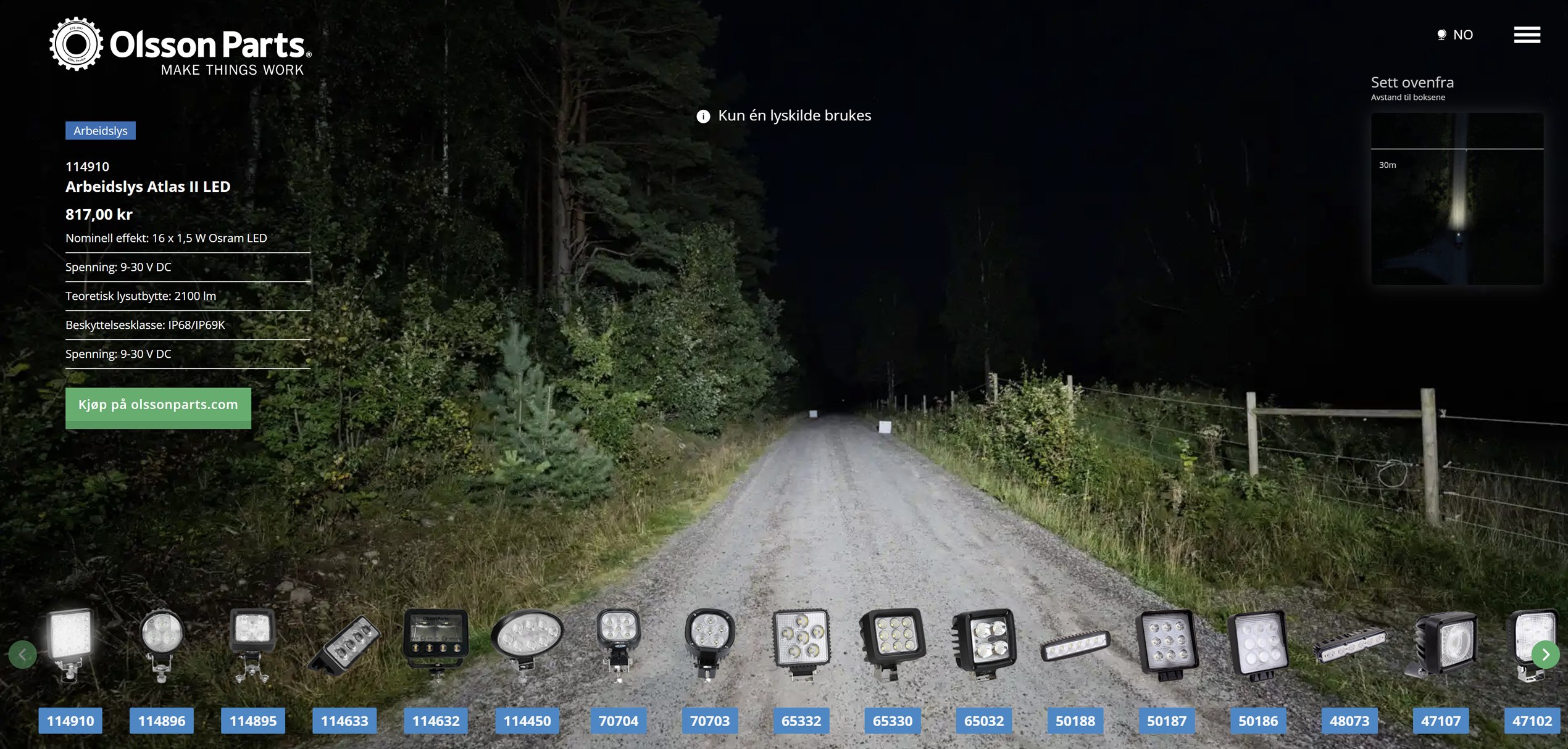Image resolution: width=1568 pixels, height=749 pixels.
Task: Click the Arbeidslys category tag
Action: coord(101,131)
